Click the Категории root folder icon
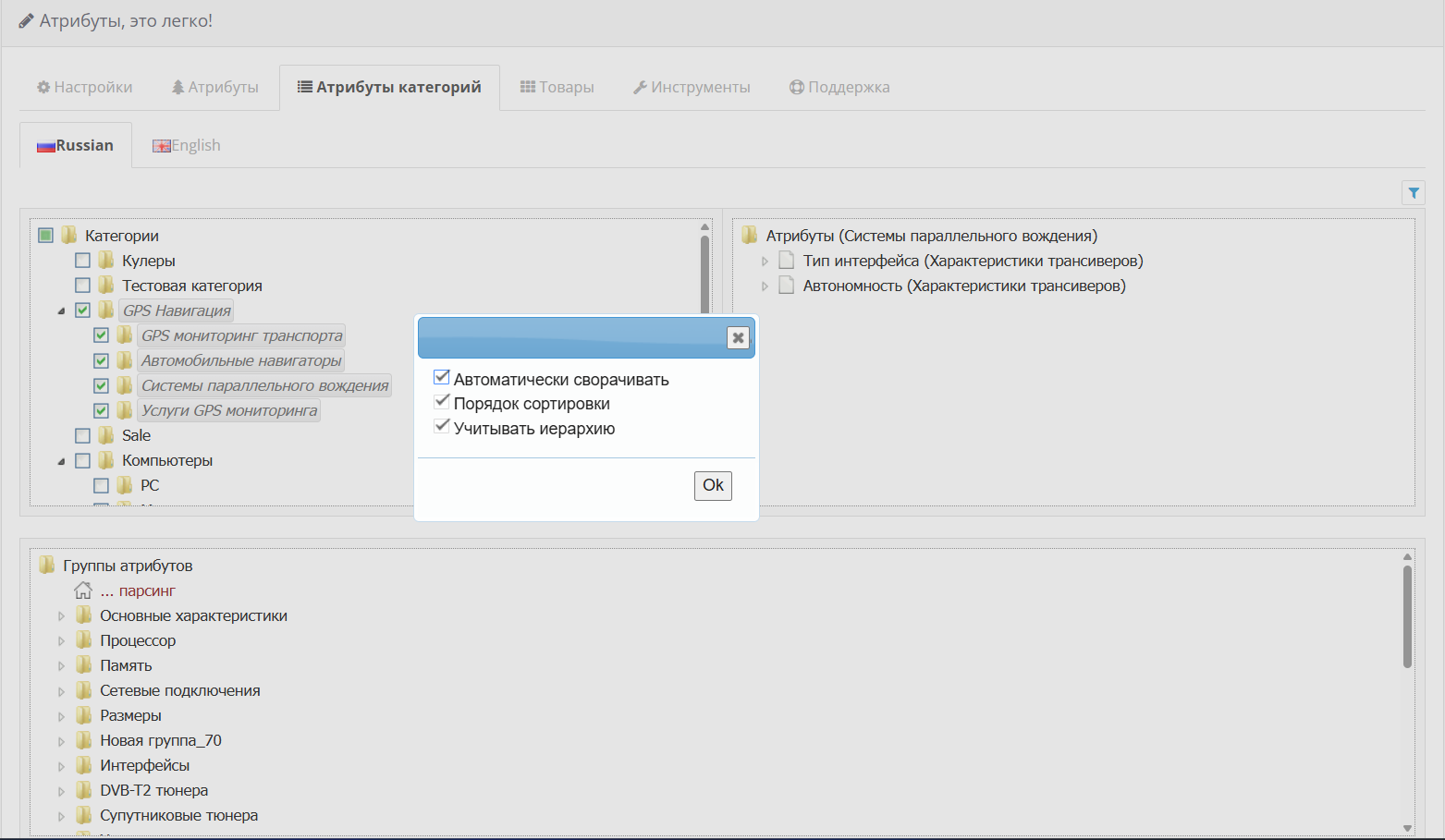 [x=69, y=236]
